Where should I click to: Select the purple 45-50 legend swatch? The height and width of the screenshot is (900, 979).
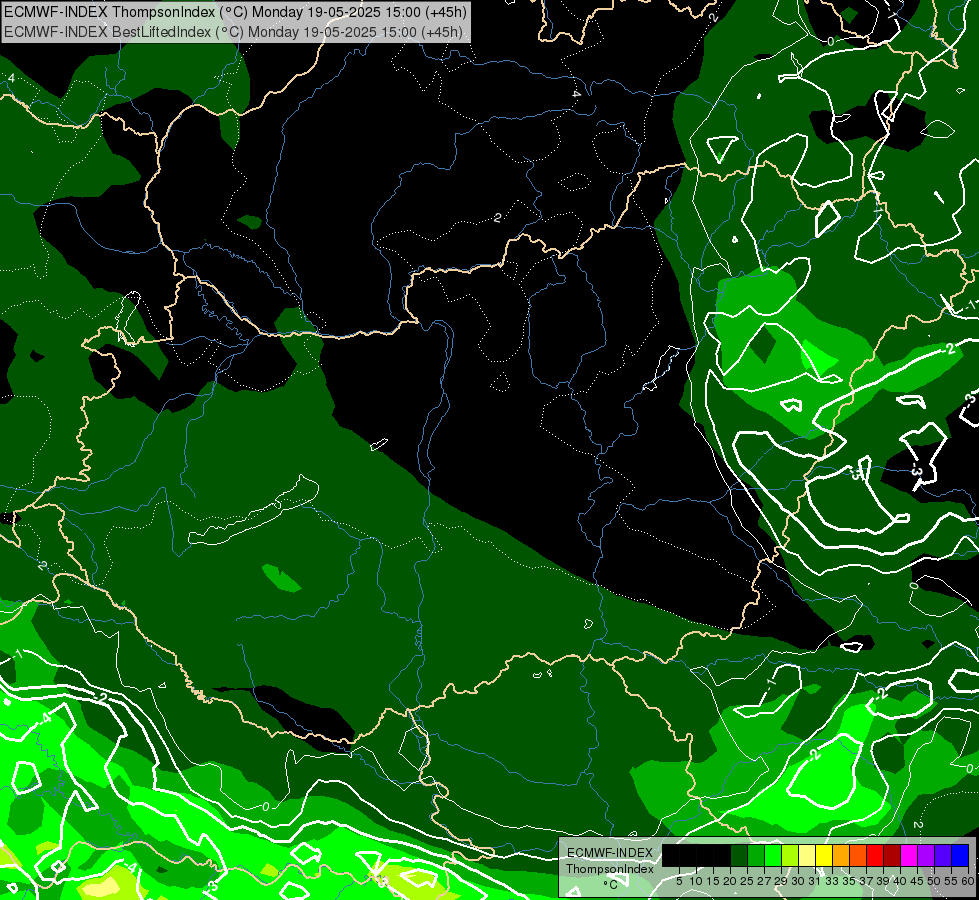pos(926,855)
